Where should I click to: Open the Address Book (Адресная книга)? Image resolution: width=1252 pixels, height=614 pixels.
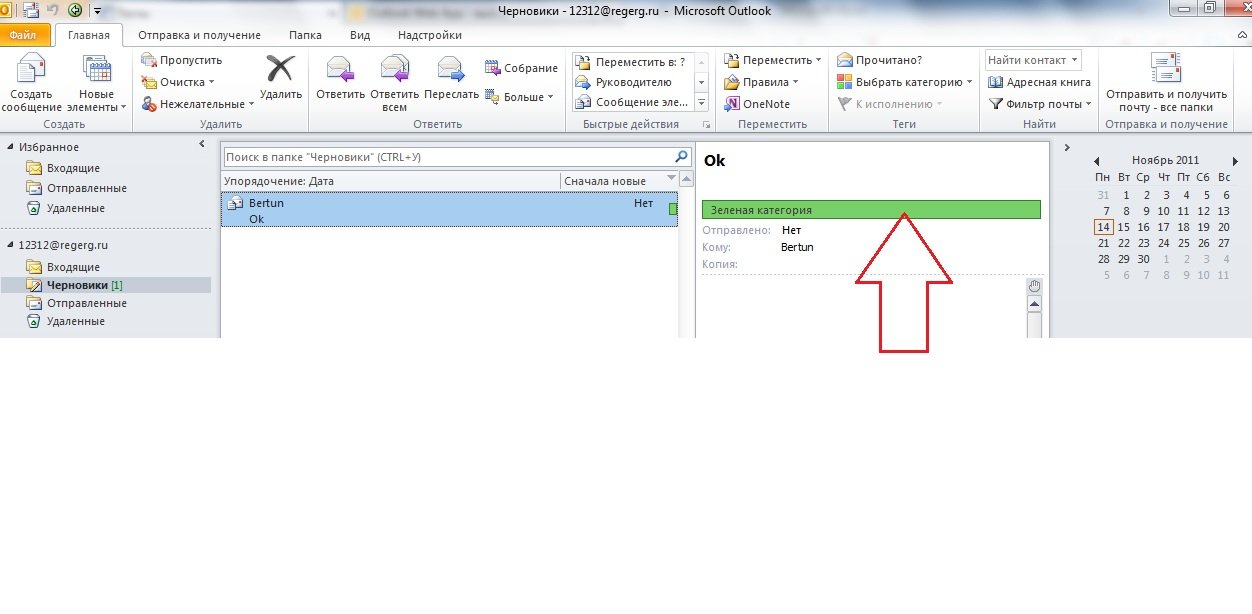click(x=1039, y=82)
